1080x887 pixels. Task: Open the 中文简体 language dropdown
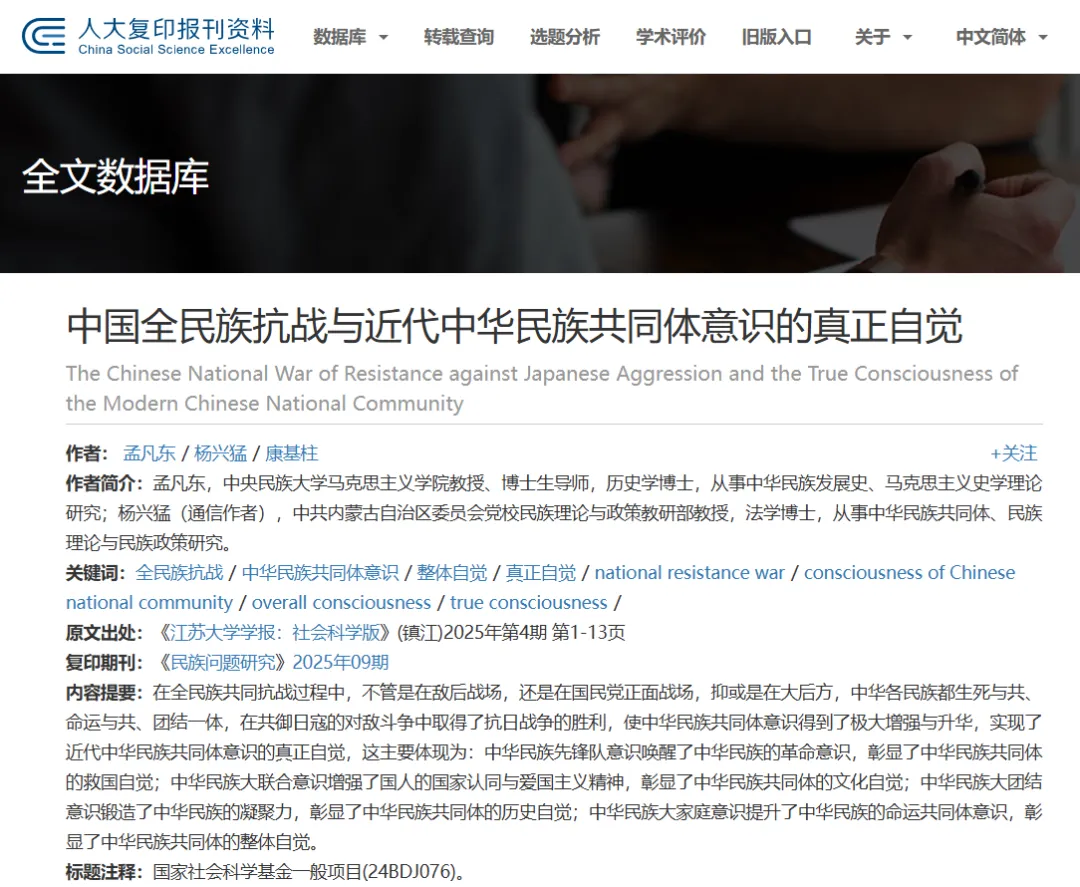pos(1001,37)
